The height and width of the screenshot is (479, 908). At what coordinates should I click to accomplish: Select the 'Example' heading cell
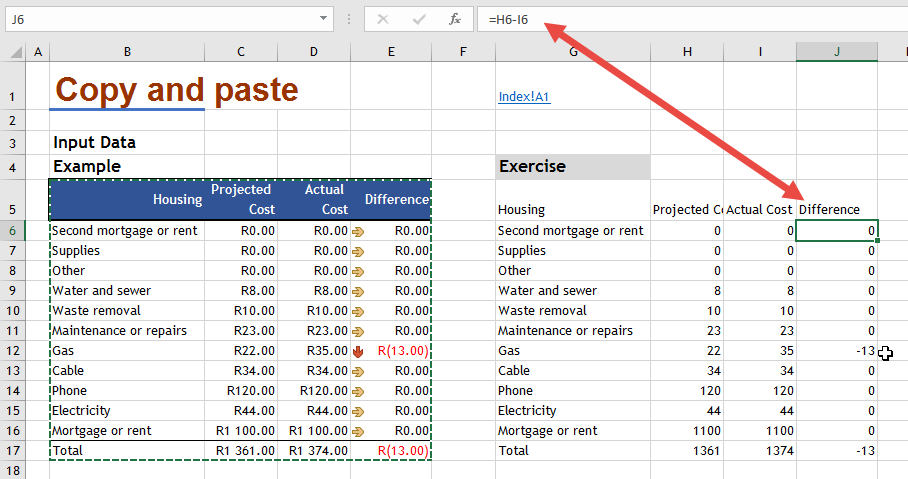coord(127,167)
